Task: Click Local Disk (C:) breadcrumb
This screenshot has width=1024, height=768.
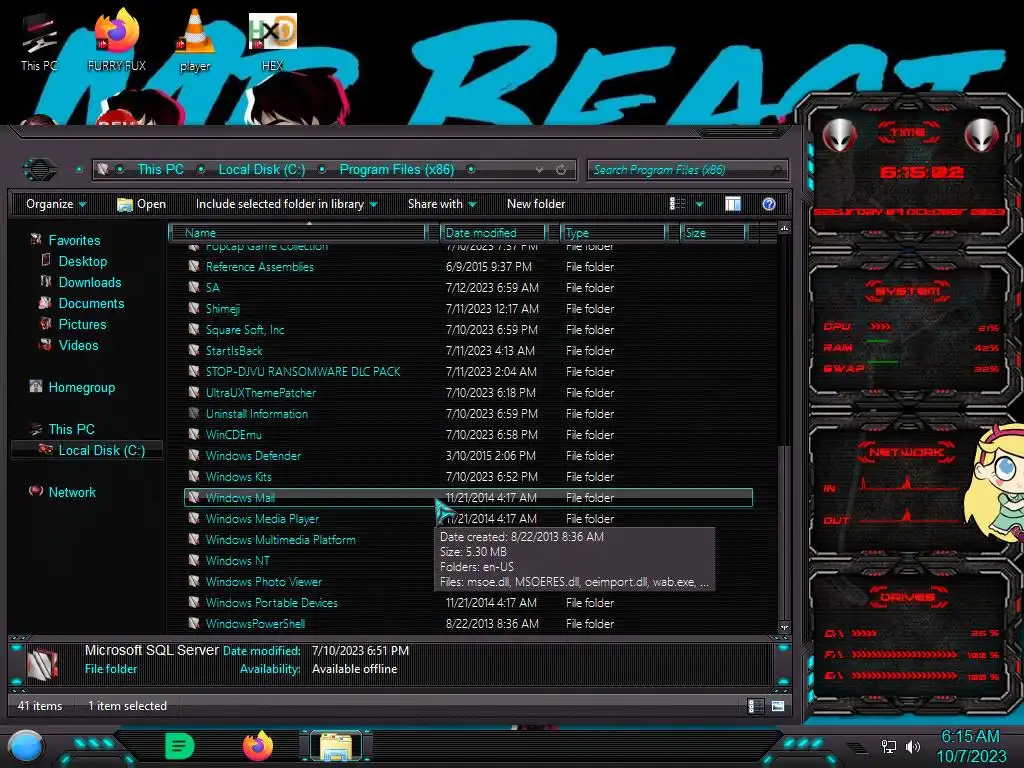Action: tap(261, 169)
